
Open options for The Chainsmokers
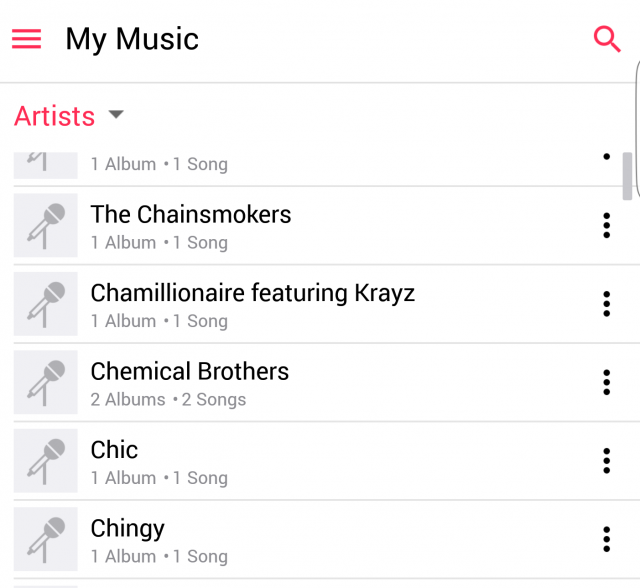tap(606, 226)
